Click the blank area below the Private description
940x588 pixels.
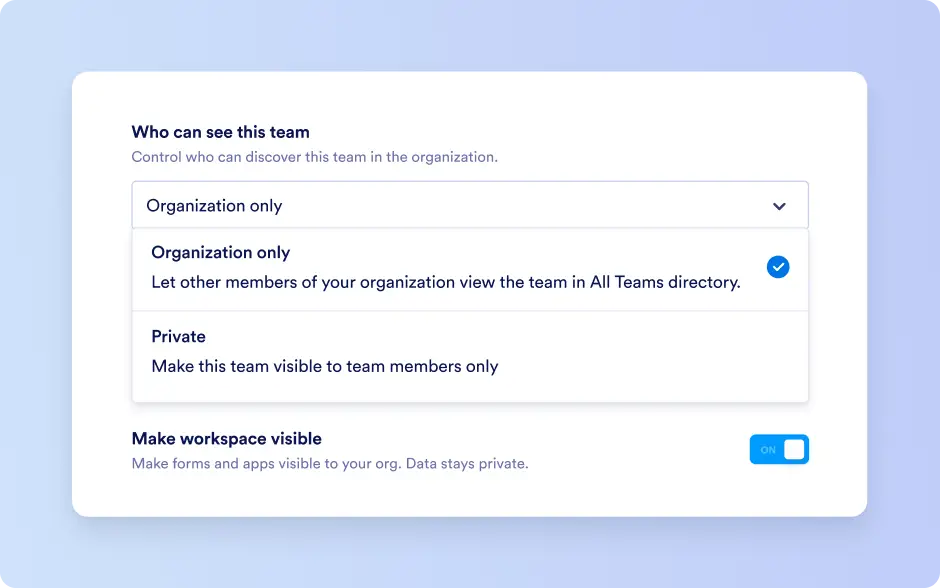click(469, 390)
